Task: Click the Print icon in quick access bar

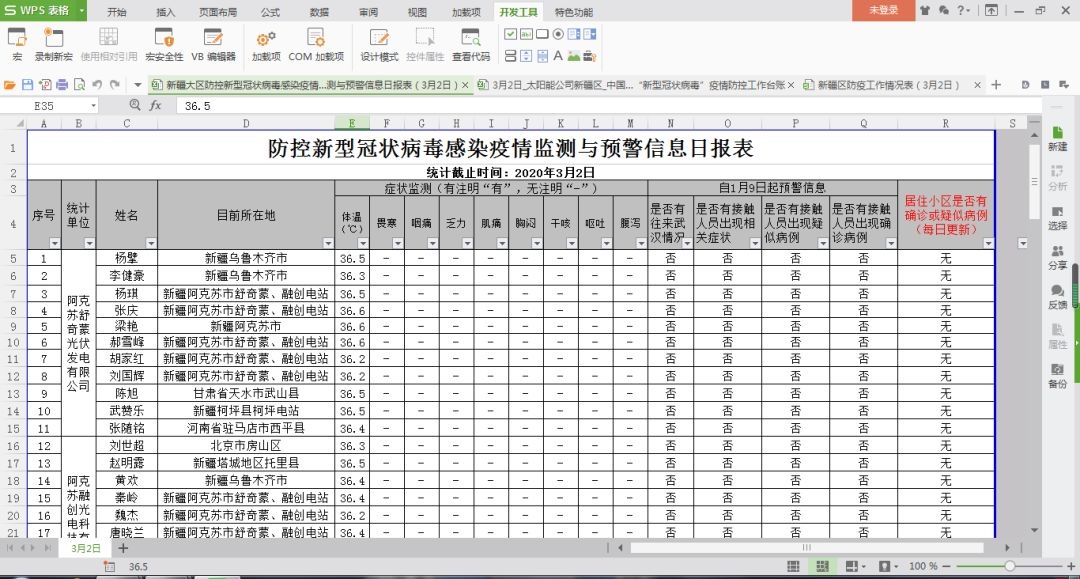Action: [x=62, y=85]
